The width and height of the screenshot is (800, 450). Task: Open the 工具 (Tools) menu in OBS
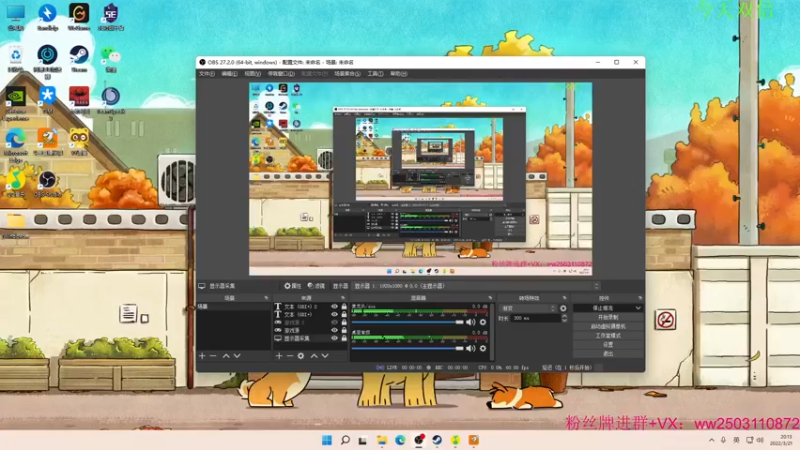click(375, 74)
